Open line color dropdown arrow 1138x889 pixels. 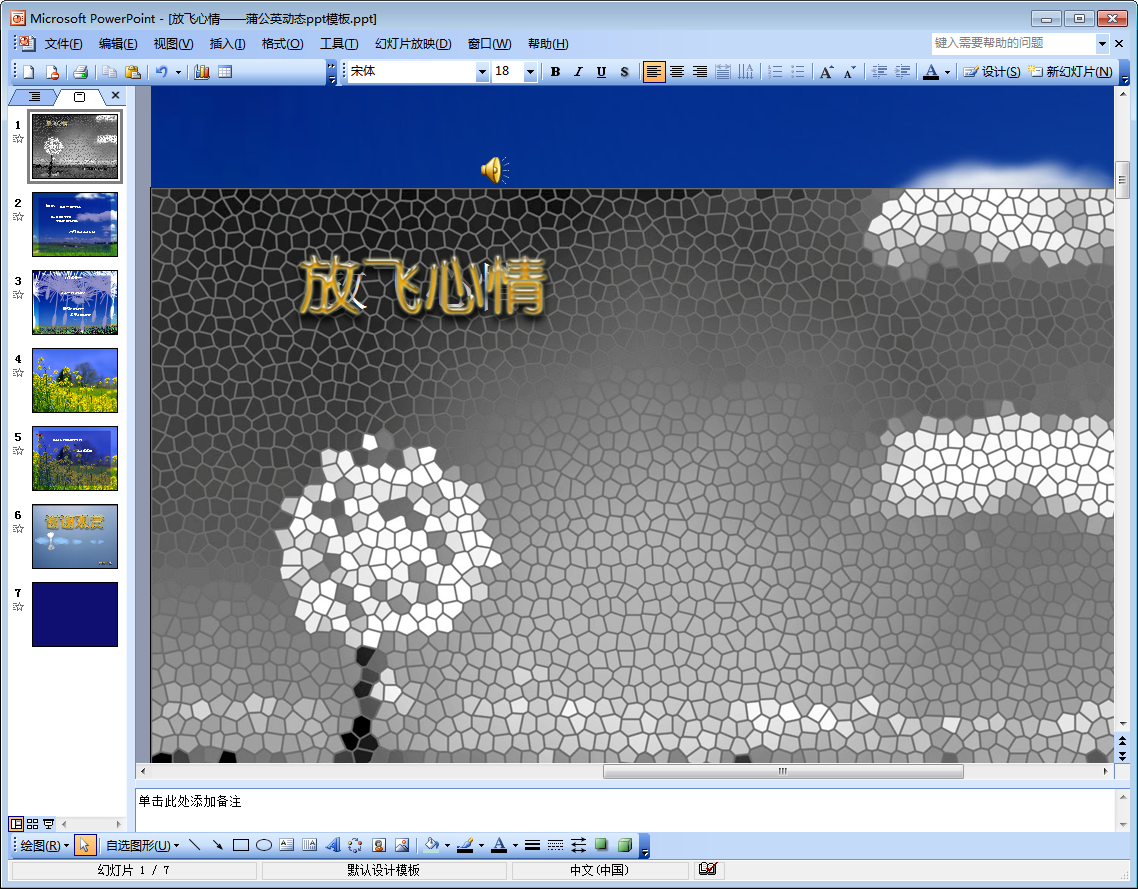[x=481, y=845]
